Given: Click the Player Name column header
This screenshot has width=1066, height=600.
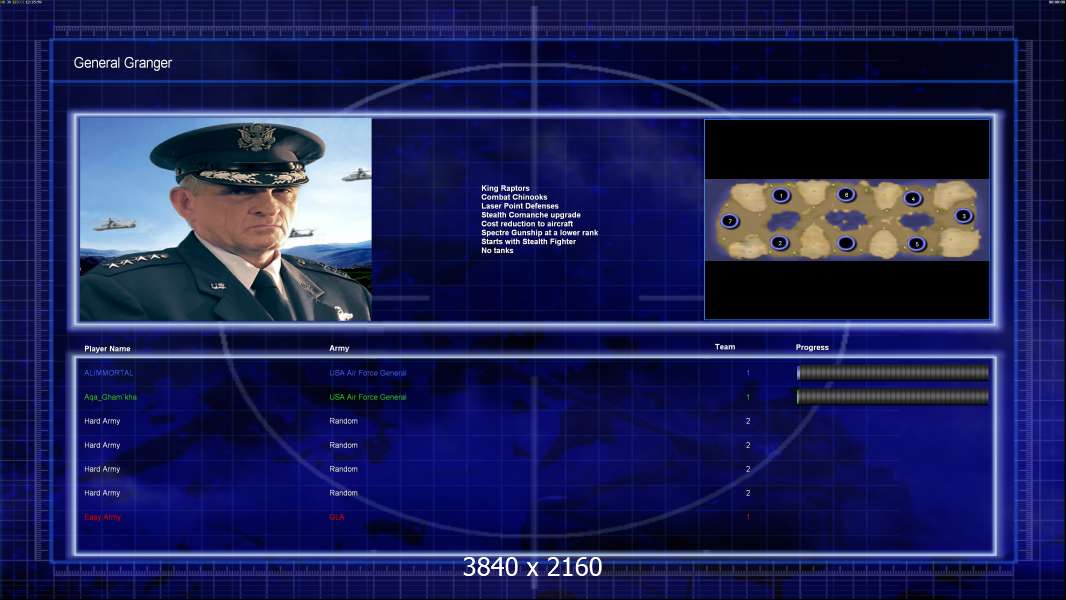Looking at the screenshot, I should click(107, 349).
